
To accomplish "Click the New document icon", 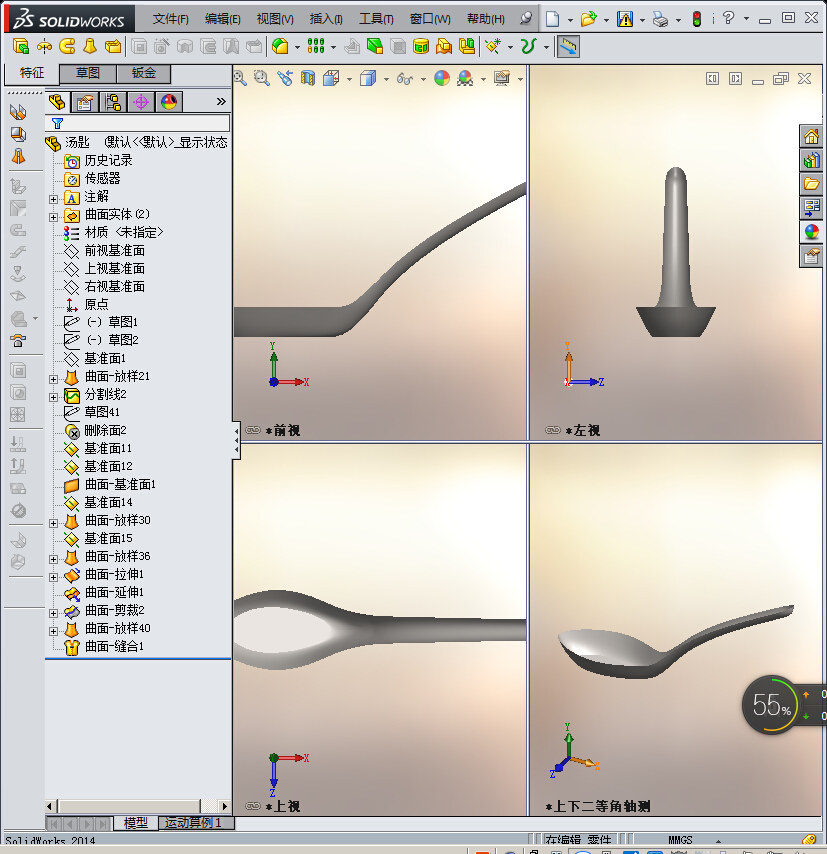I will 553,20.
